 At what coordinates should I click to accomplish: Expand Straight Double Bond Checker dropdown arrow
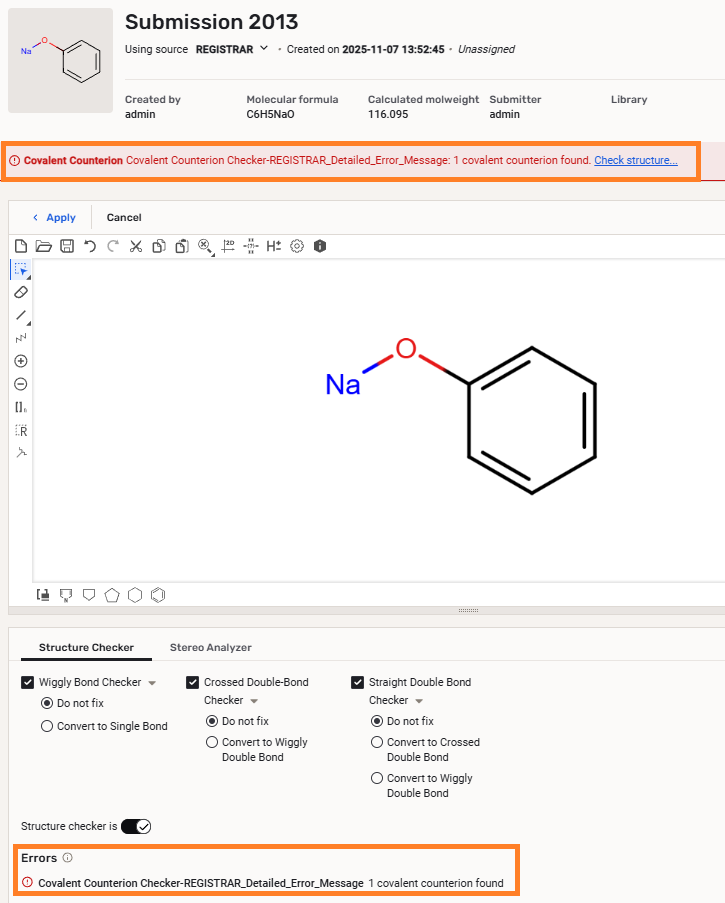click(x=419, y=701)
